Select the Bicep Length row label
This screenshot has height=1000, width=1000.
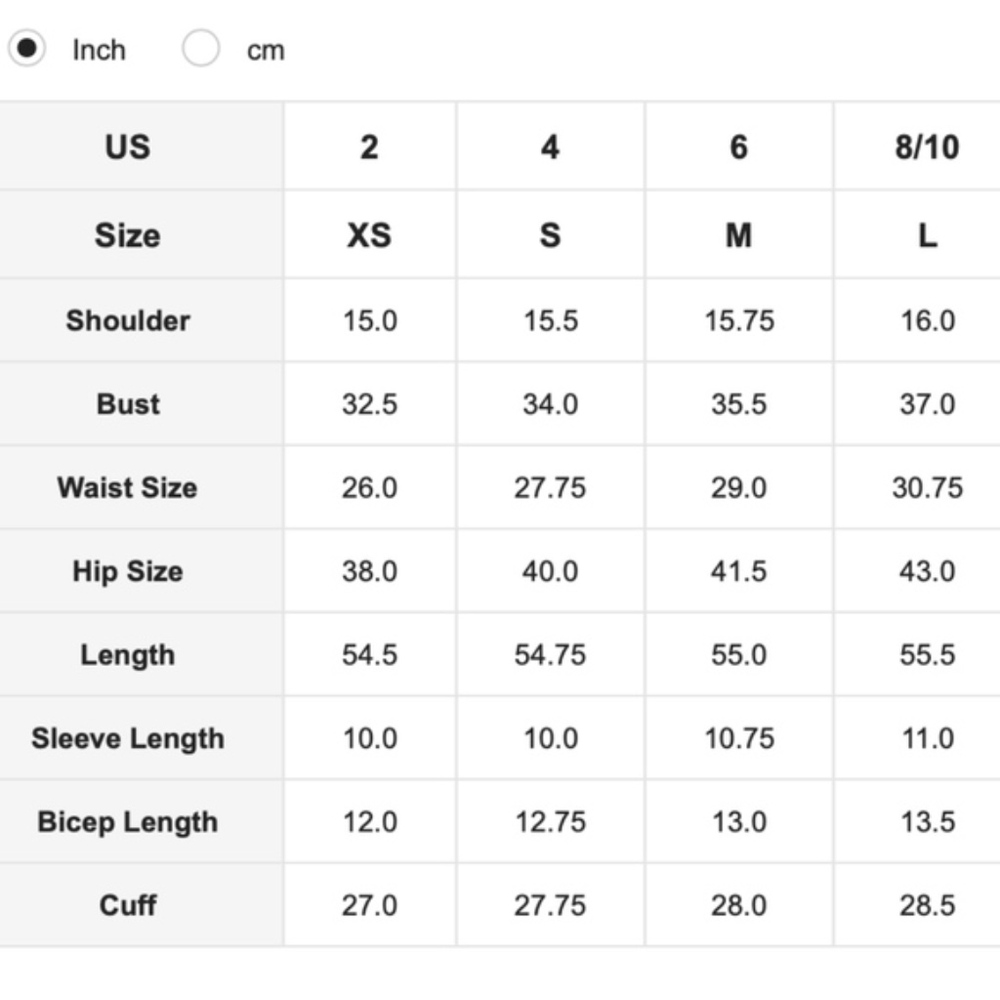pyautogui.click(x=142, y=821)
